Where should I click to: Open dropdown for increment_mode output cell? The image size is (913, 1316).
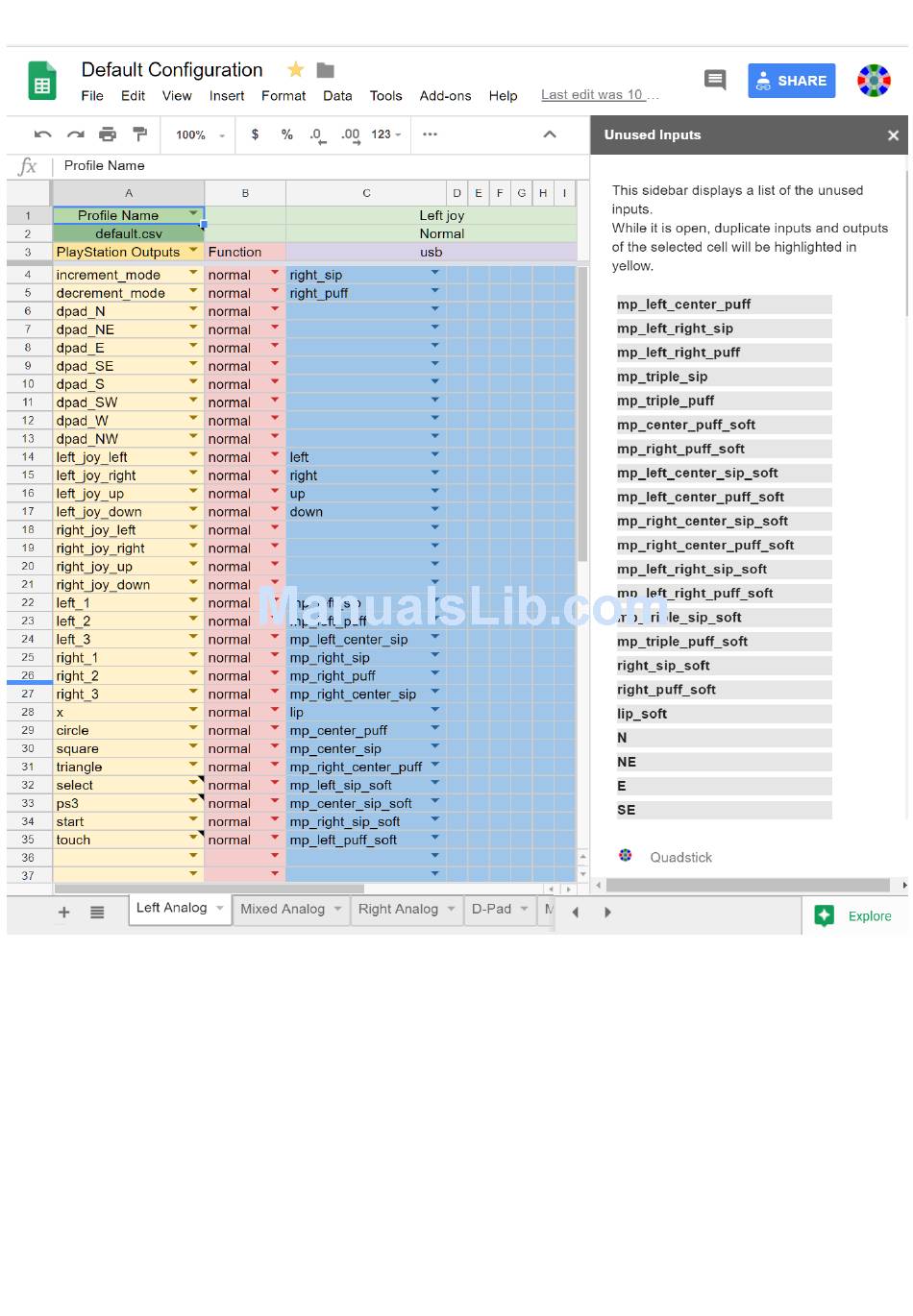194,273
